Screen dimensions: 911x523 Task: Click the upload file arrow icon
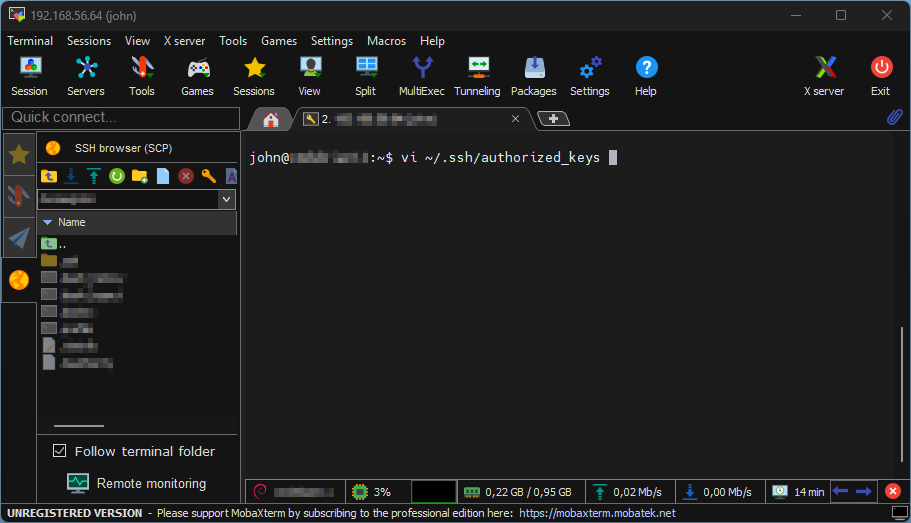94,175
